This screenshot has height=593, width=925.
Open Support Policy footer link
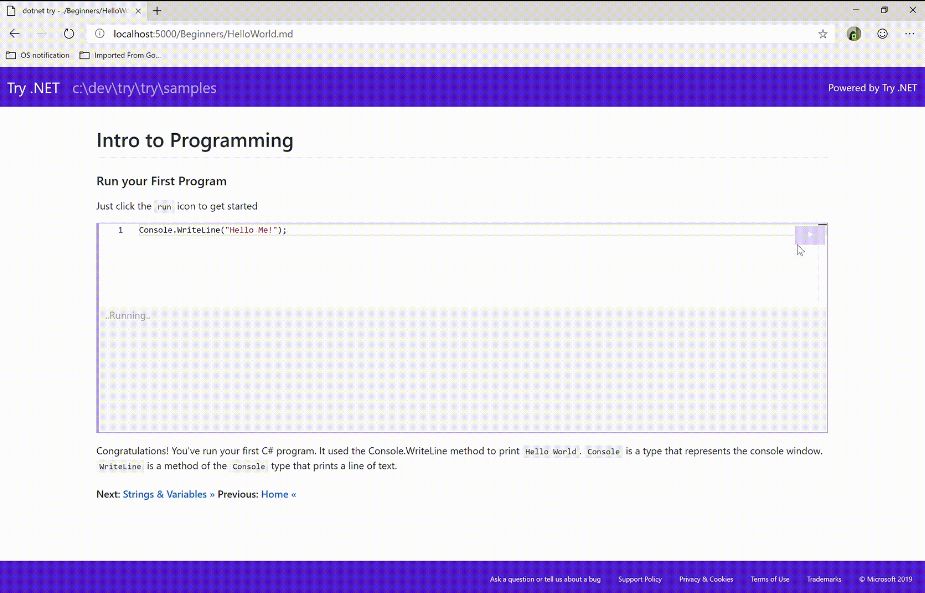pos(640,579)
